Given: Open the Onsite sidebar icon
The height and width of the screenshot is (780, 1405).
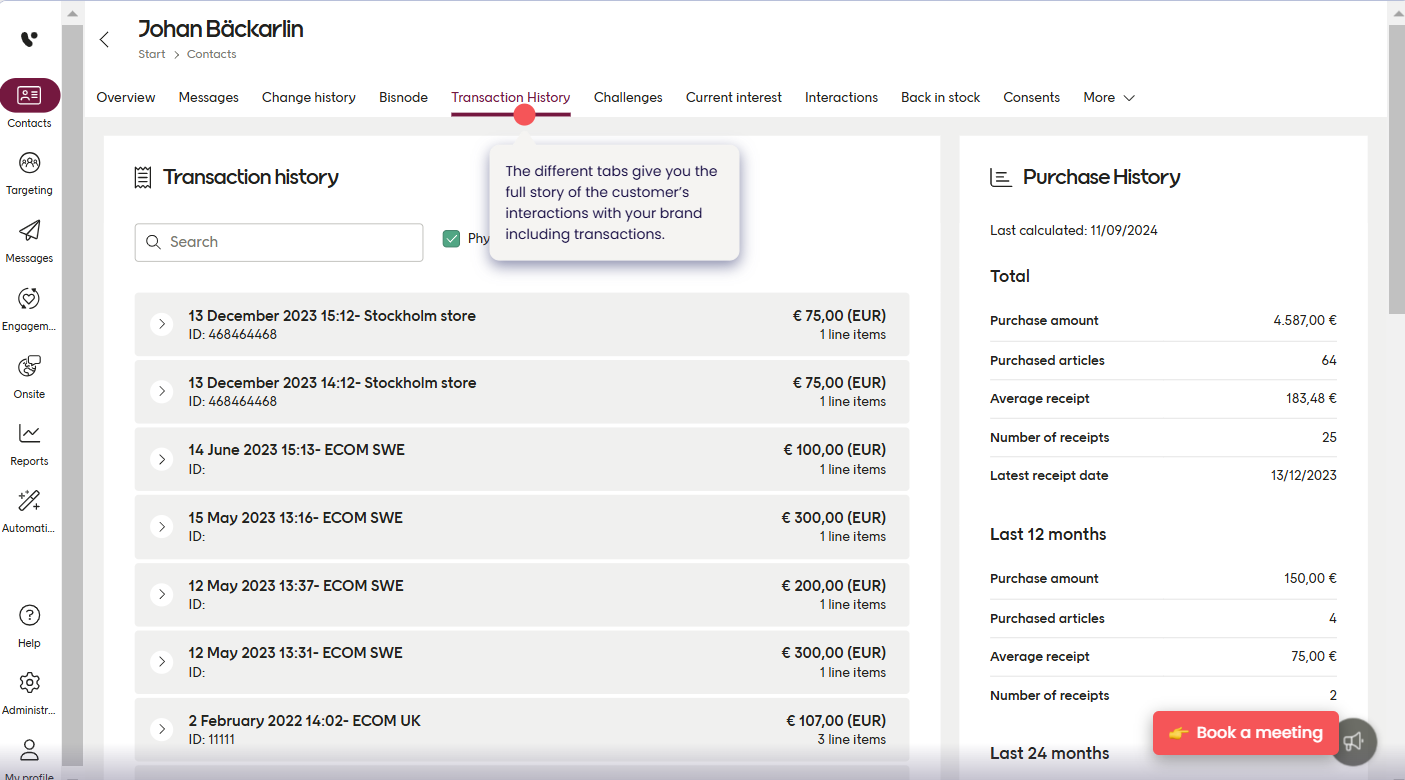Looking at the screenshot, I should (x=30, y=368).
